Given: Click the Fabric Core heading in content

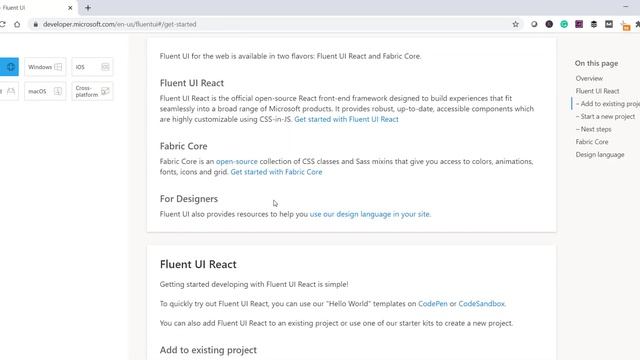Looking at the screenshot, I should (x=183, y=146).
